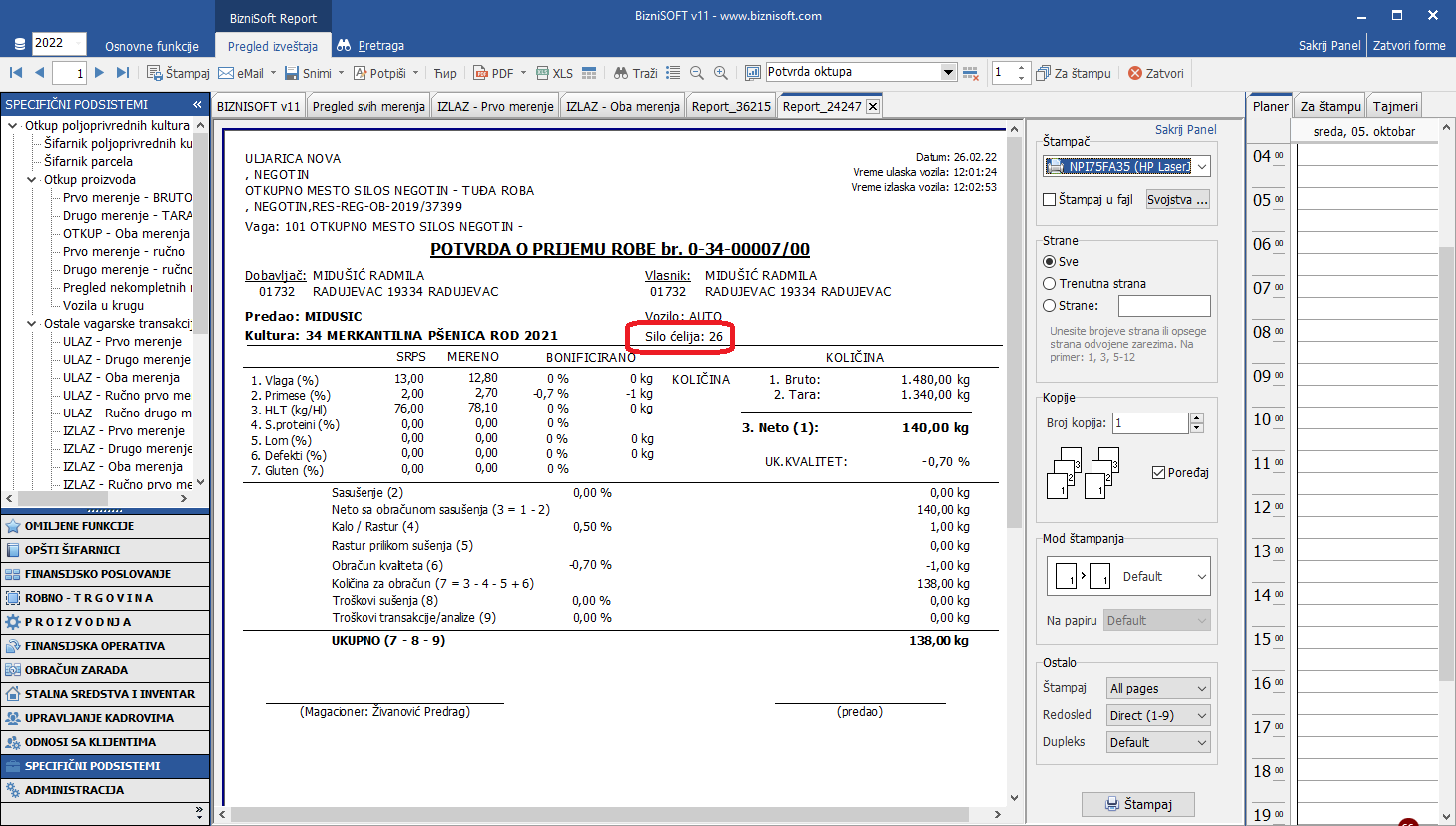Go to the first report page
The width and height of the screenshot is (1456, 826).
click(x=16, y=73)
